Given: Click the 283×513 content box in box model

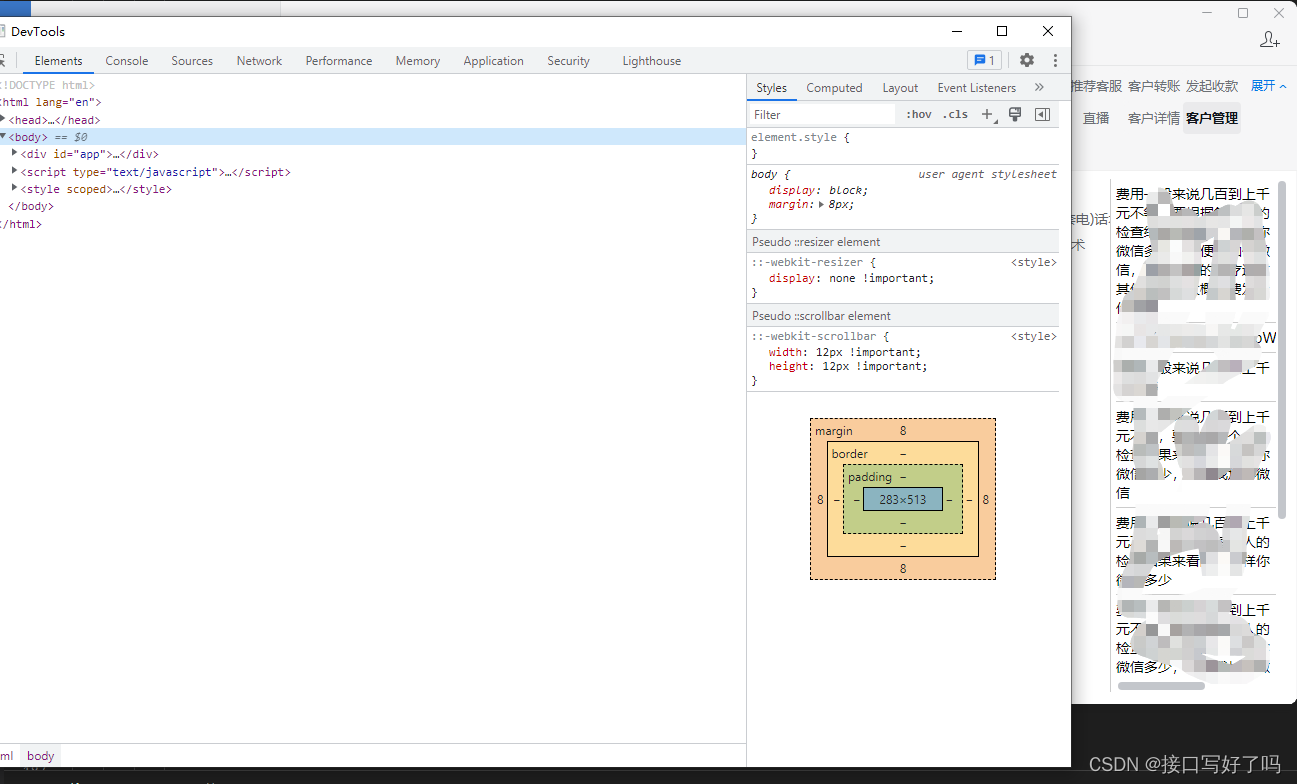Looking at the screenshot, I should [x=903, y=499].
